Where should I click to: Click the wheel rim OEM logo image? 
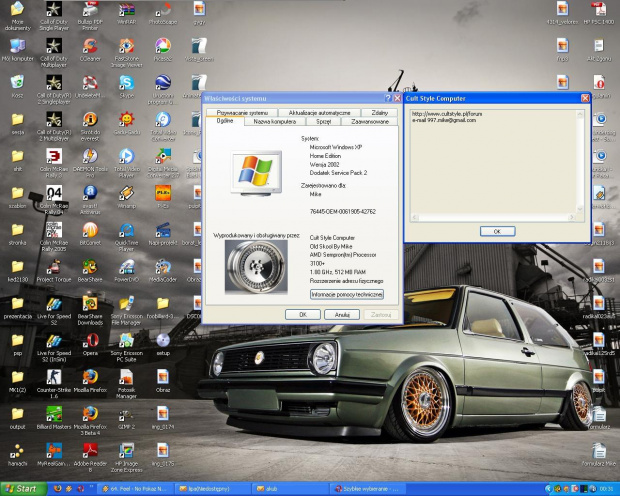click(x=256, y=267)
